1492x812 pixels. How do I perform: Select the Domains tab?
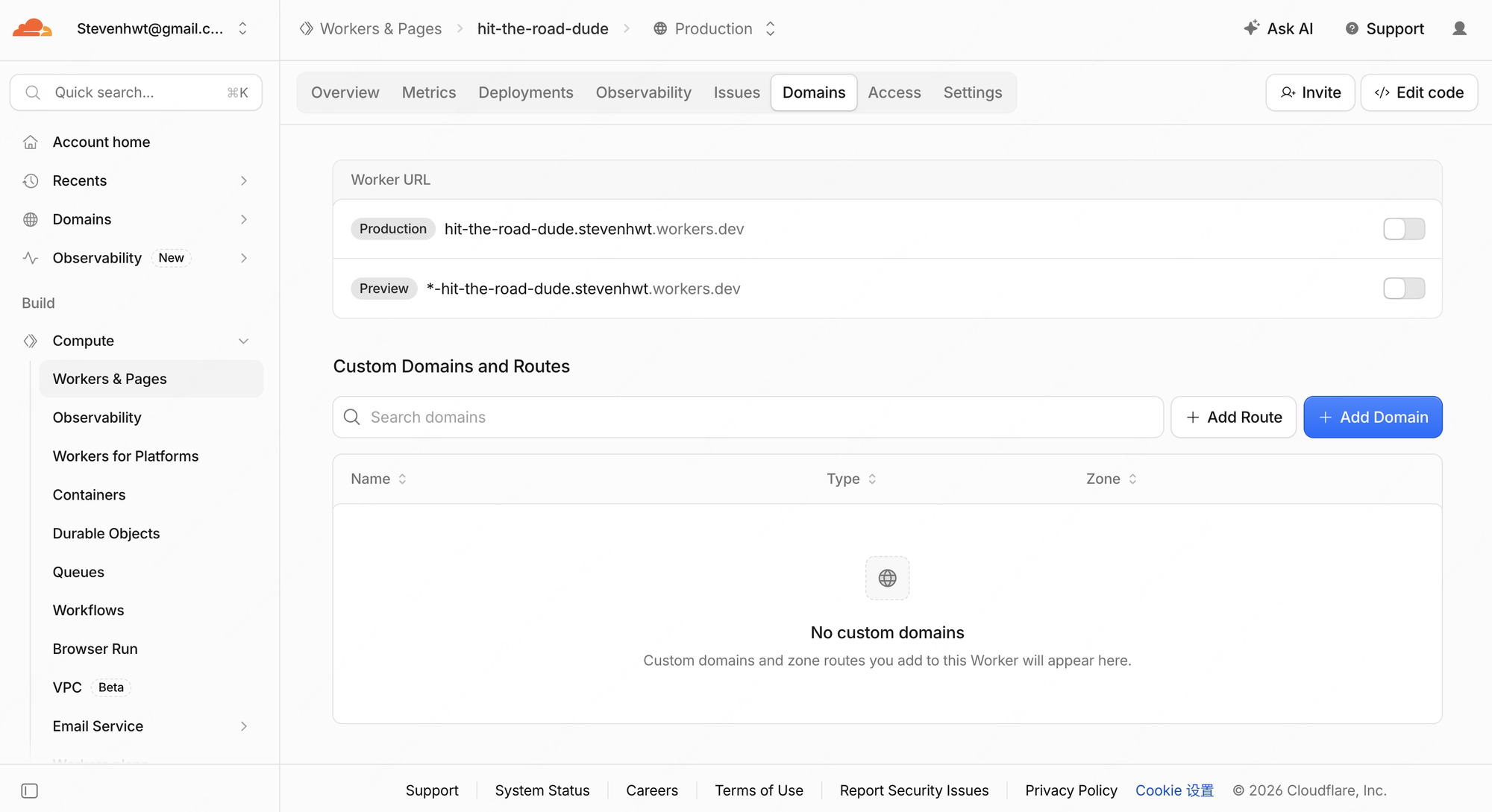(x=814, y=92)
